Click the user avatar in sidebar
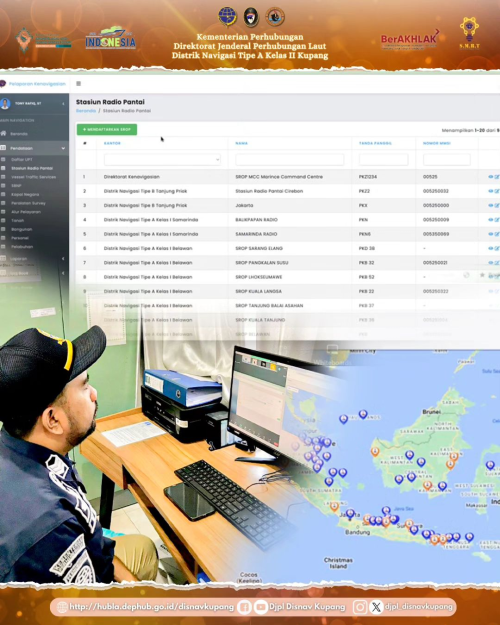 tap(5, 104)
